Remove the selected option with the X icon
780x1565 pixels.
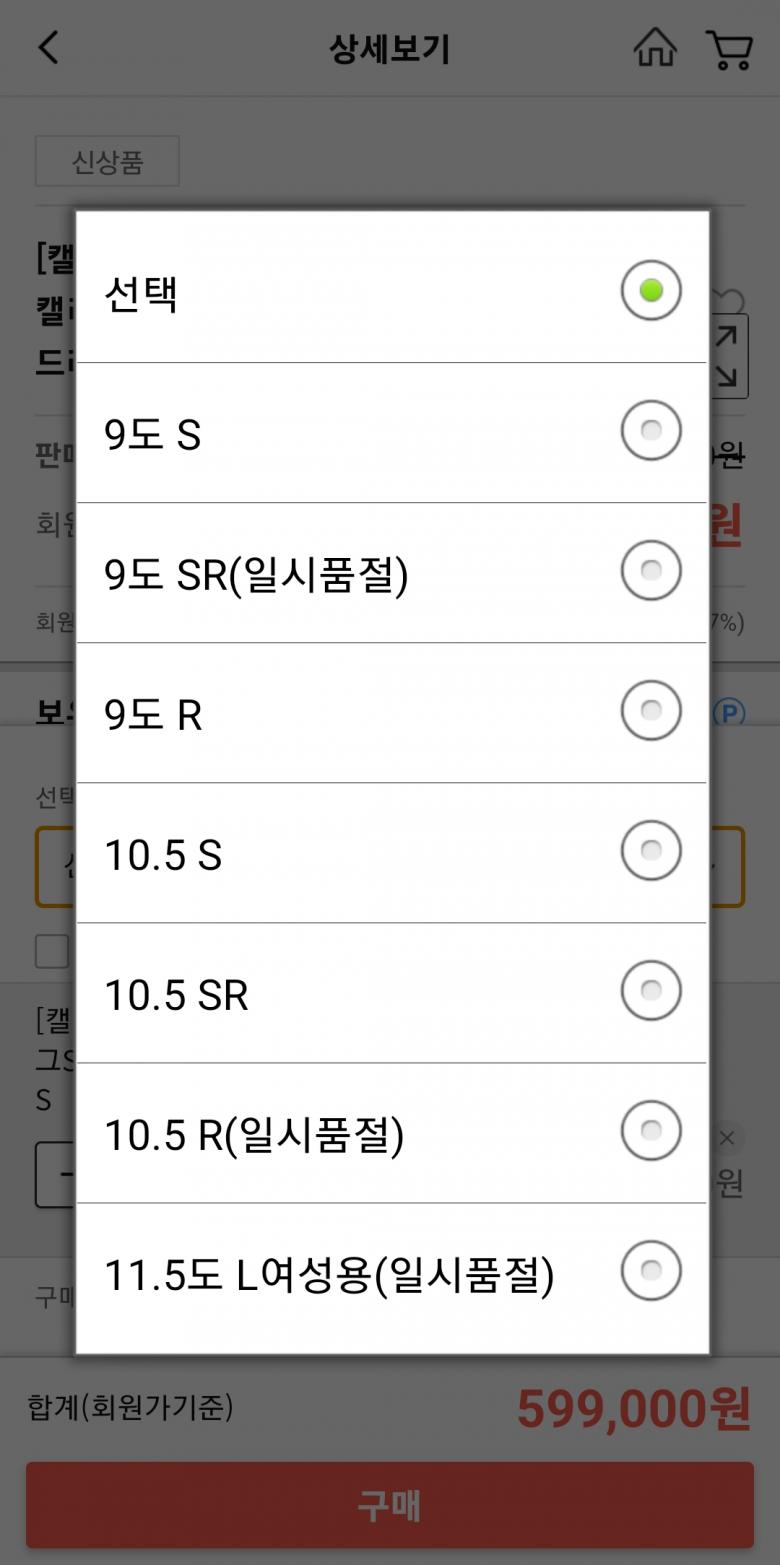pyautogui.click(x=727, y=1138)
